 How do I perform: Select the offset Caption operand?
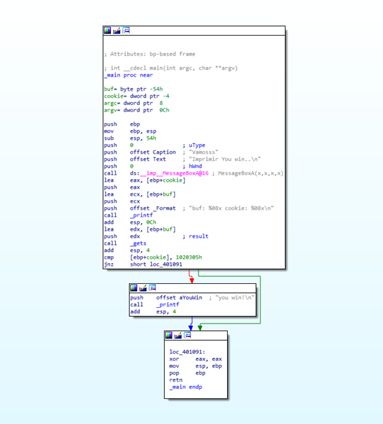(x=153, y=152)
